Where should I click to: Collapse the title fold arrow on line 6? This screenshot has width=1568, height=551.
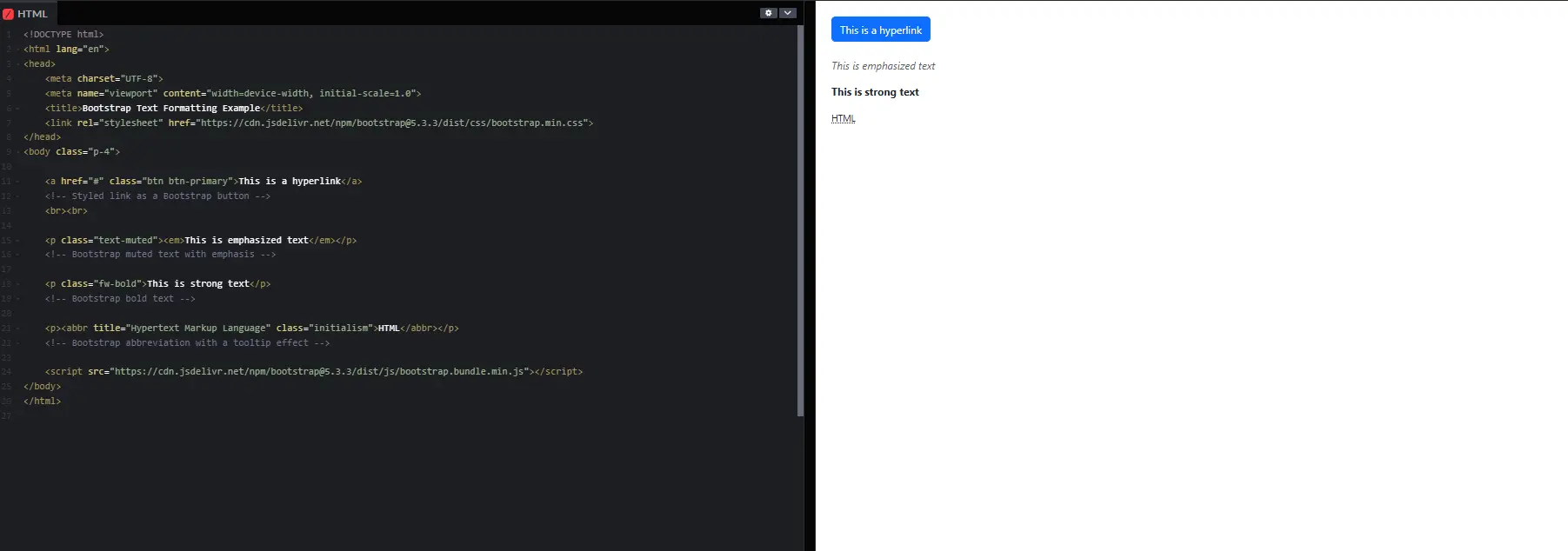(x=18, y=109)
